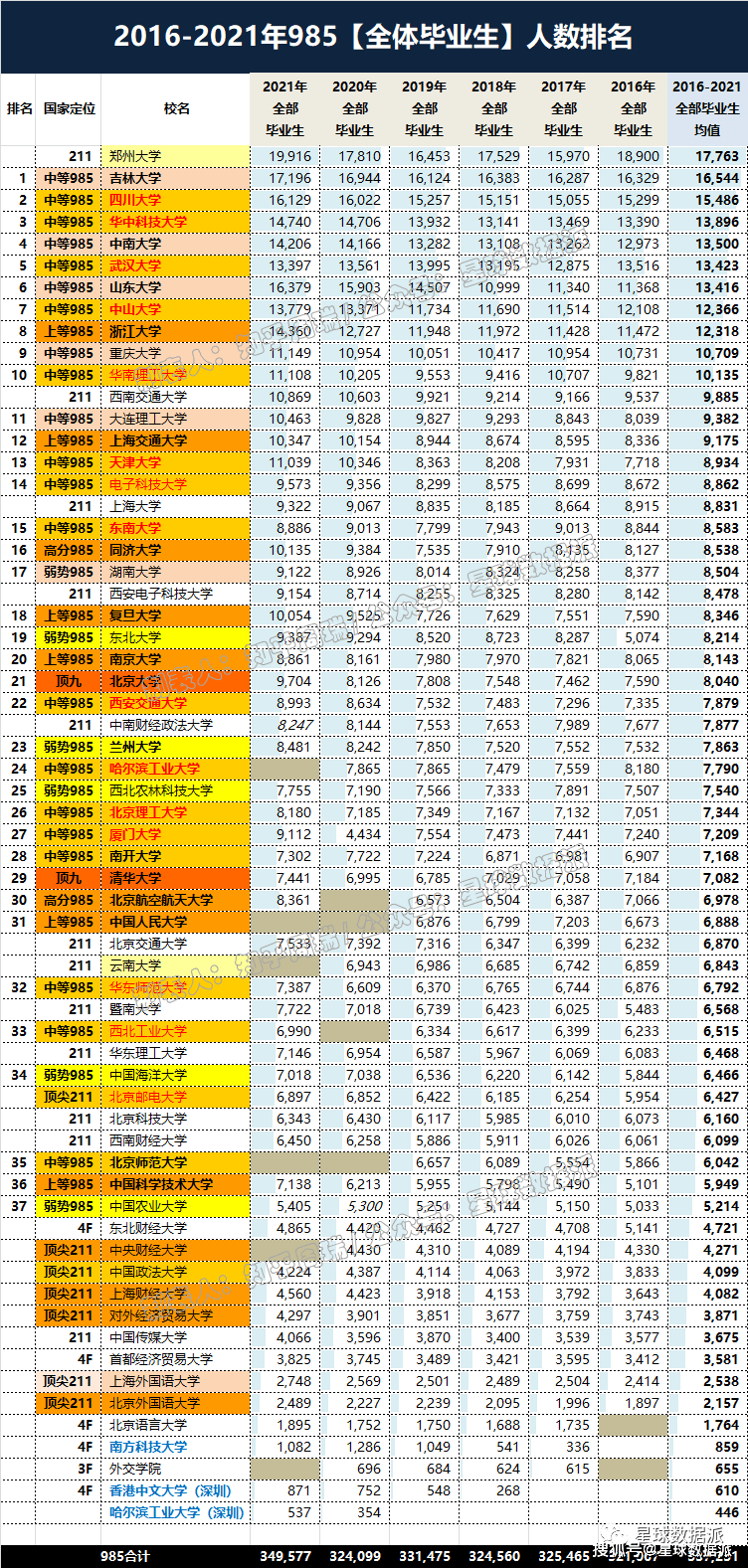748x1568 pixels.
Task: Select the school name 南京大学
Action: (135, 659)
